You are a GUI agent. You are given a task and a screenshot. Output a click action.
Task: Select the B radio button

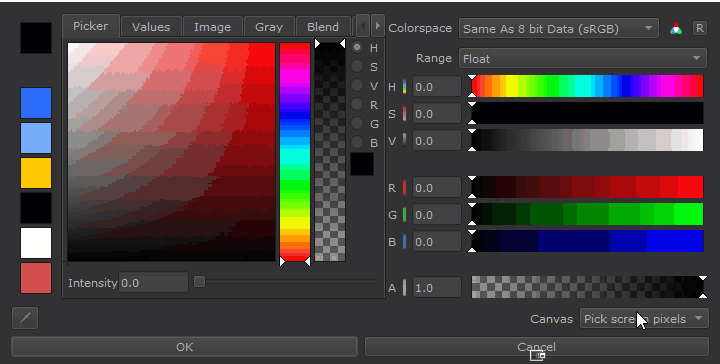(357, 142)
